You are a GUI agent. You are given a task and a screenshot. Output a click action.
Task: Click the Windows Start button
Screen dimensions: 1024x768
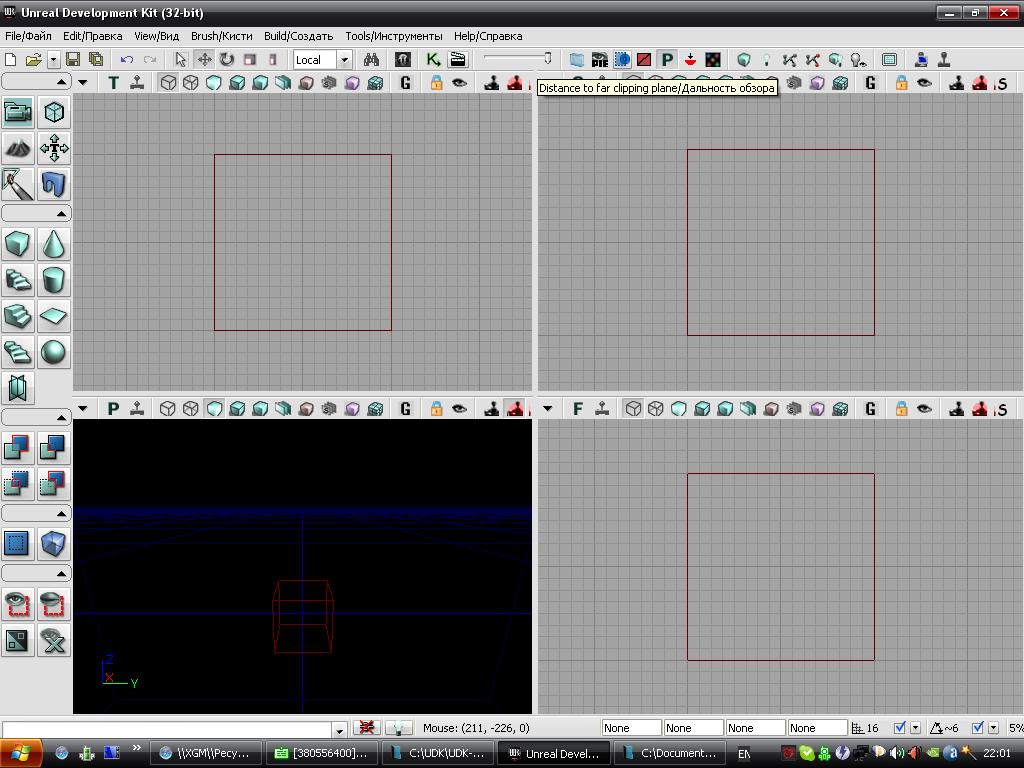22,753
